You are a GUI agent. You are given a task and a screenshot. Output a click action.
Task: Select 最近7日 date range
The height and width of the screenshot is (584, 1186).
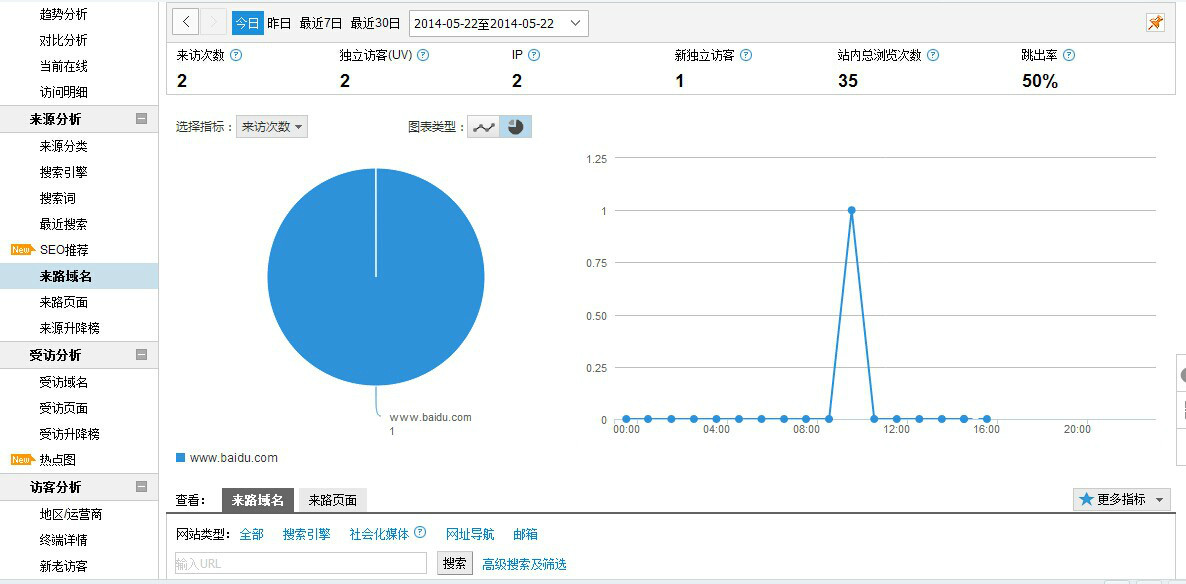(x=320, y=23)
